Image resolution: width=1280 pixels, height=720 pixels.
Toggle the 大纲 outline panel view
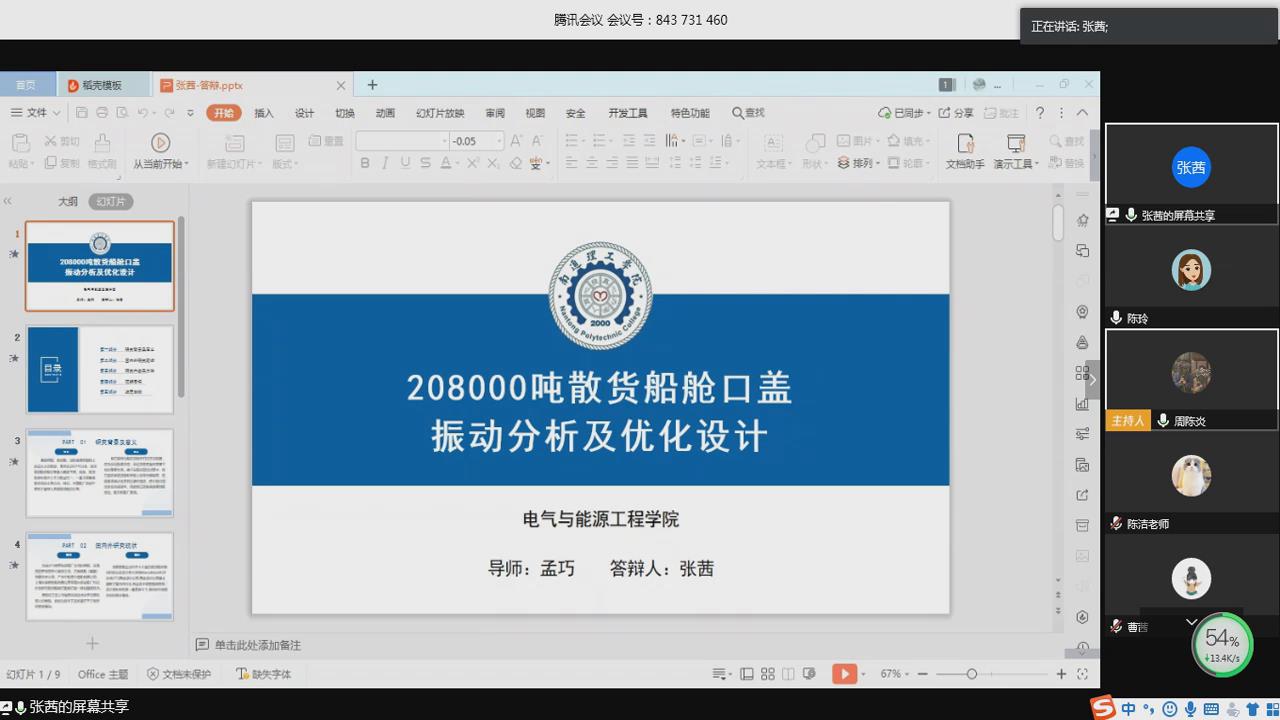pyautogui.click(x=67, y=201)
